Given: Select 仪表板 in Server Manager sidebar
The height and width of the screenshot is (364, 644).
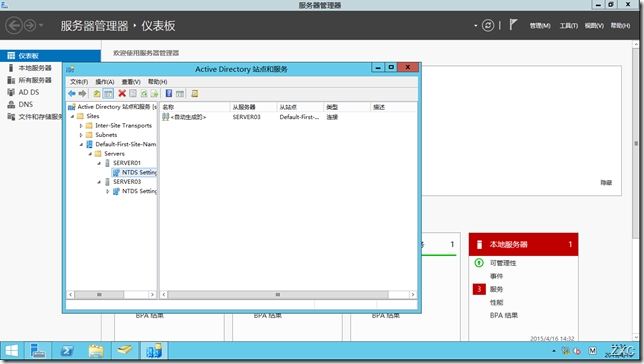Looking at the screenshot, I should tap(50, 55).
